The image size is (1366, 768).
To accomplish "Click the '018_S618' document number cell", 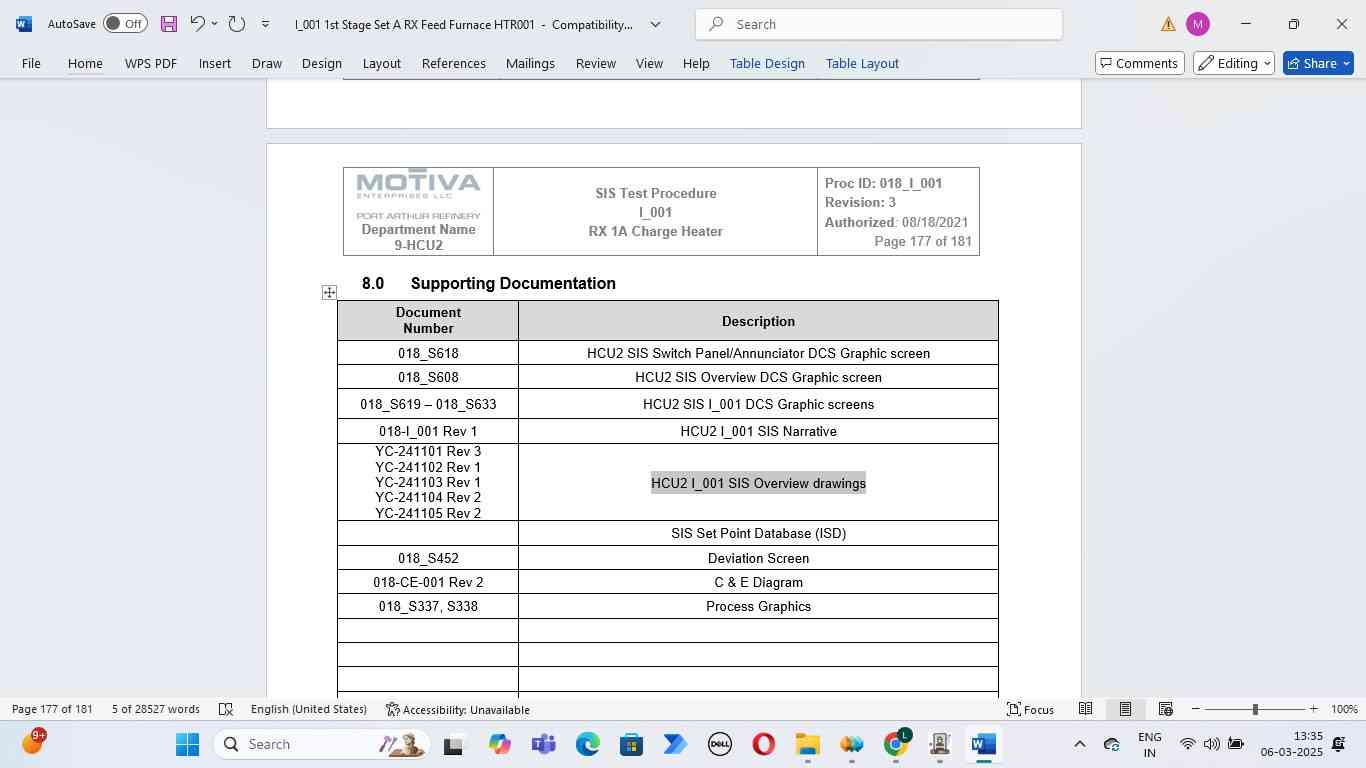I will (x=428, y=353).
